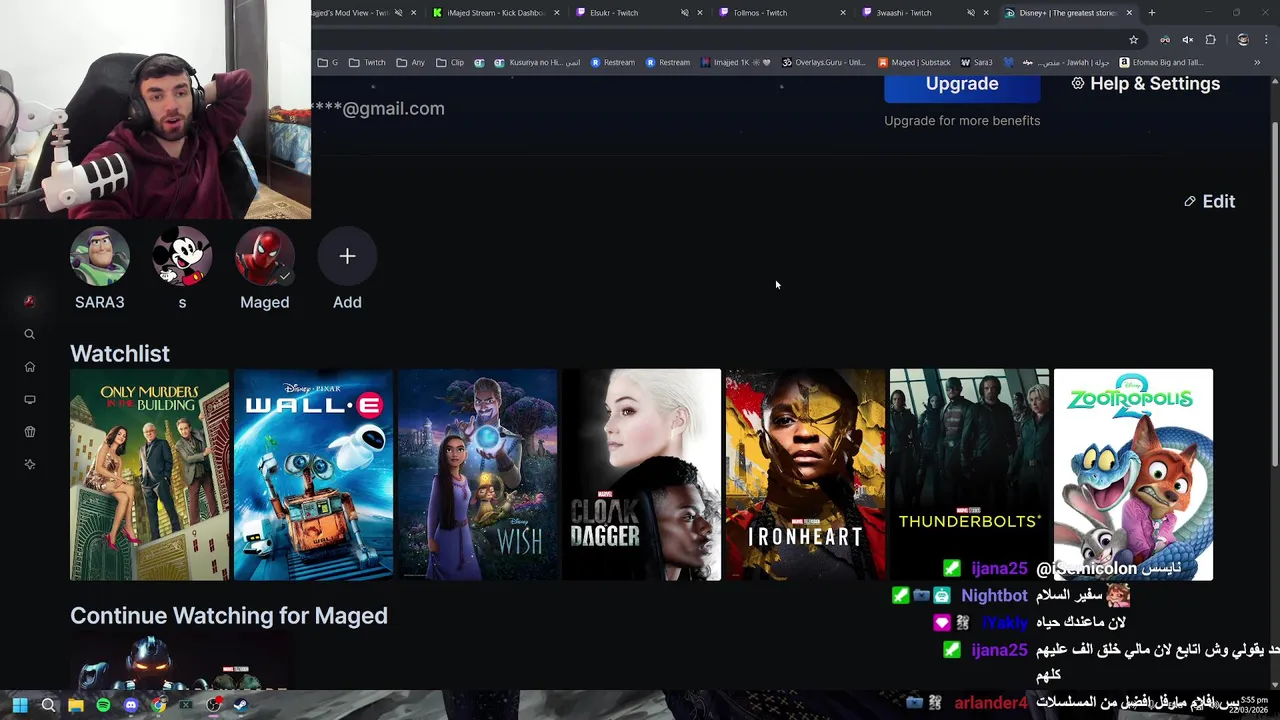
Task: Open Windows taskbar search
Action: (48, 705)
